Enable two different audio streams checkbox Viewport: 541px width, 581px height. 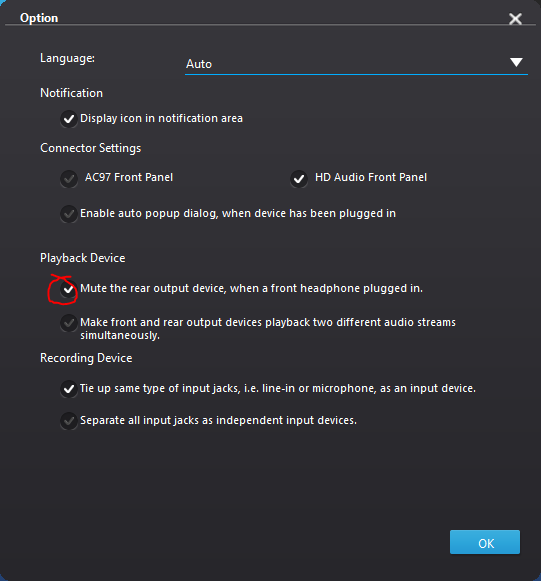pyautogui.click(x=69, y=323)
